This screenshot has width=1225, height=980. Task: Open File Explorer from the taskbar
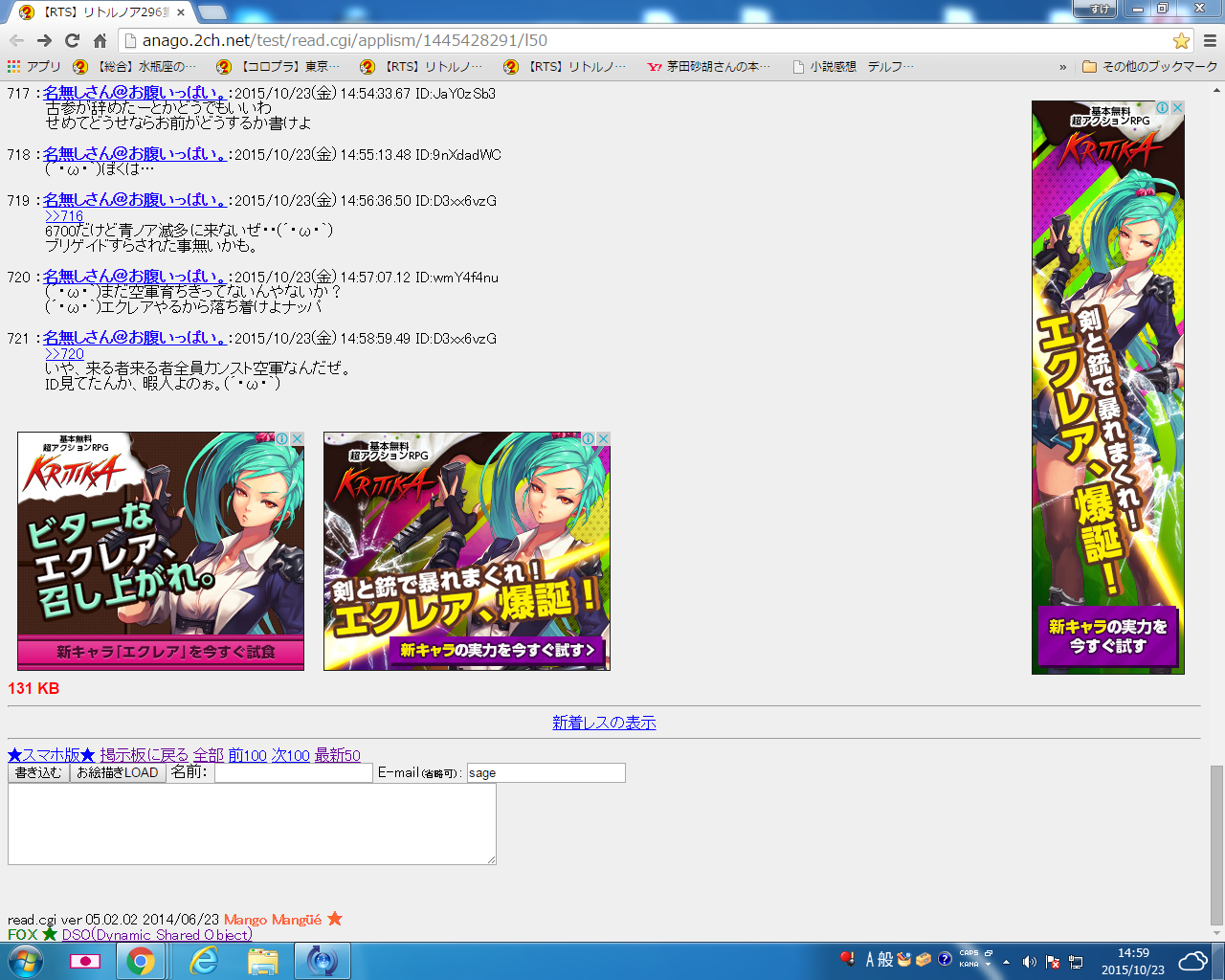point(262,961)
